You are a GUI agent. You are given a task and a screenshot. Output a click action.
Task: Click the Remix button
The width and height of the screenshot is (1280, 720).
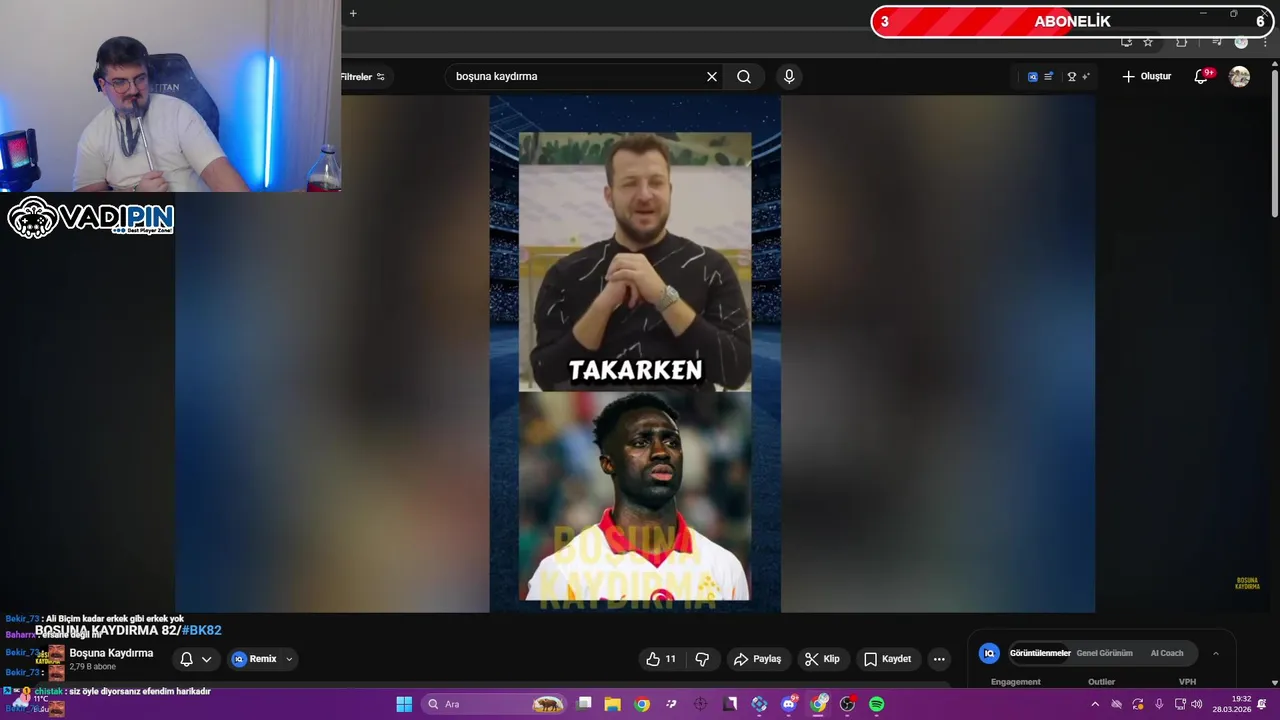254,659
